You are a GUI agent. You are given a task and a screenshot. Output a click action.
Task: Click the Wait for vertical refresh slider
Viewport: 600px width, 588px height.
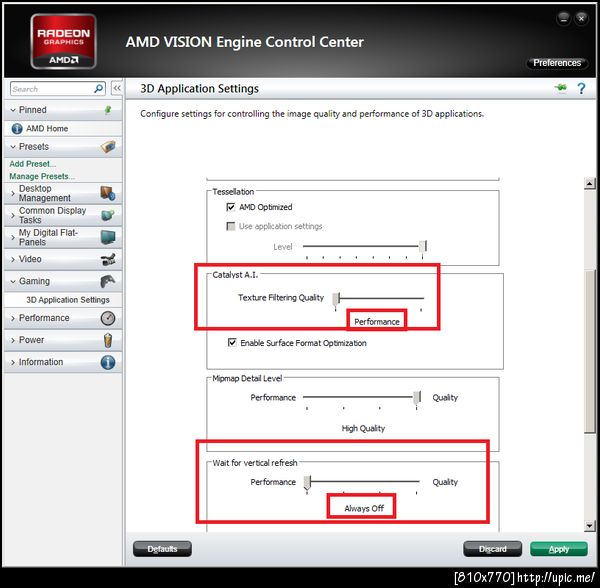(x=307, y=482)
